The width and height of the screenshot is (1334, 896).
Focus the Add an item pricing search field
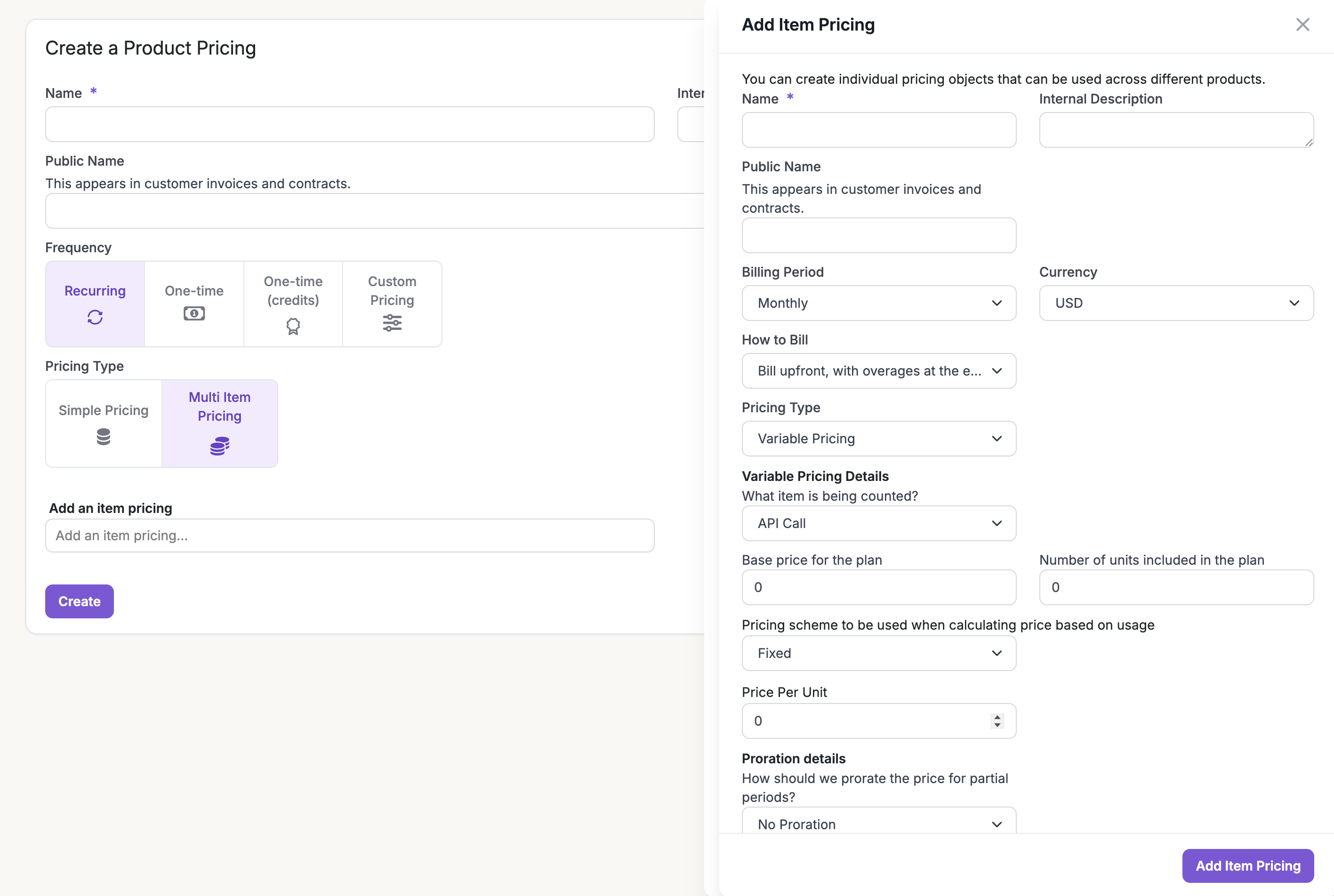349,536
